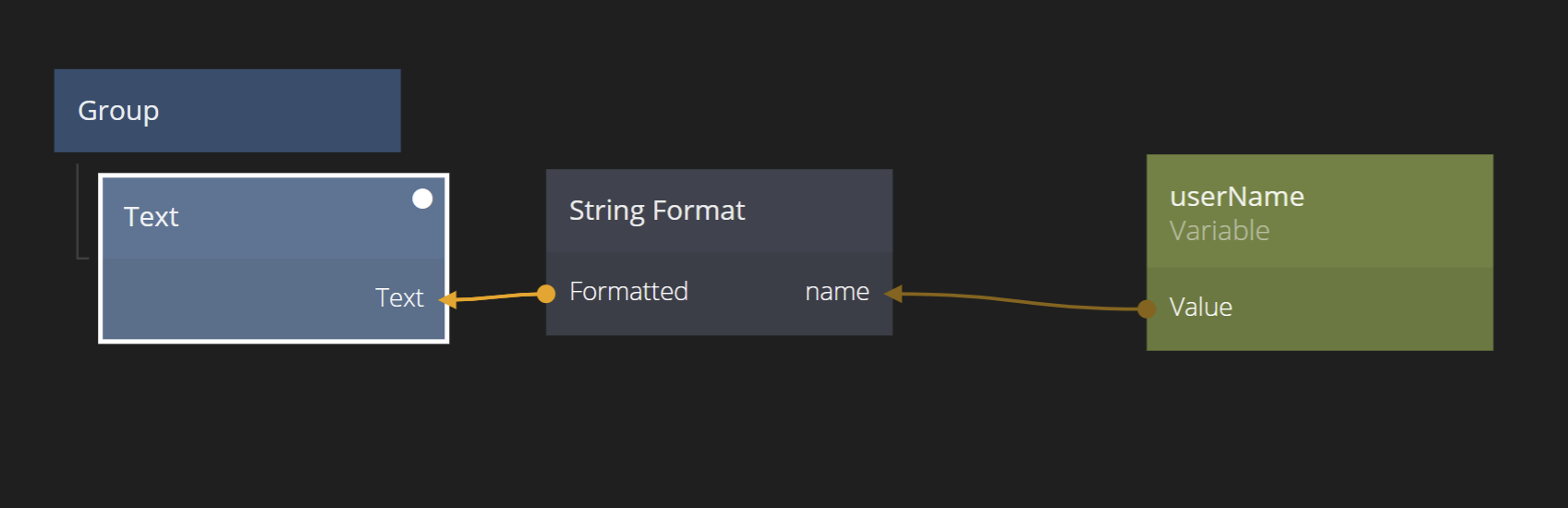The image size is (1568, 508).
Task: Click the Formatted output label
Action: click(628, 292)
